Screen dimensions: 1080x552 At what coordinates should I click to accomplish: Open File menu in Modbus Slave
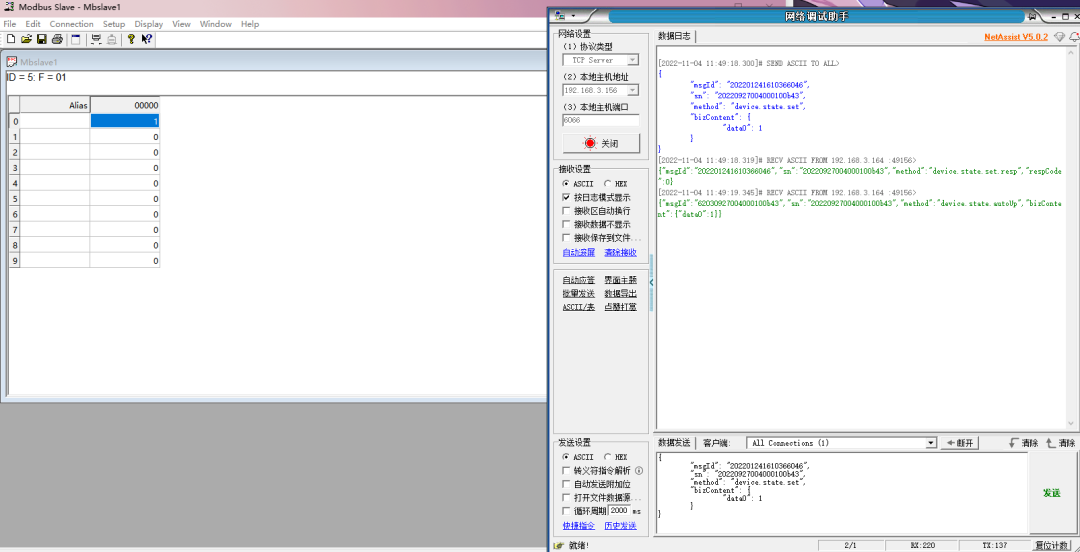pyautogui.click(x=10, y=24)
